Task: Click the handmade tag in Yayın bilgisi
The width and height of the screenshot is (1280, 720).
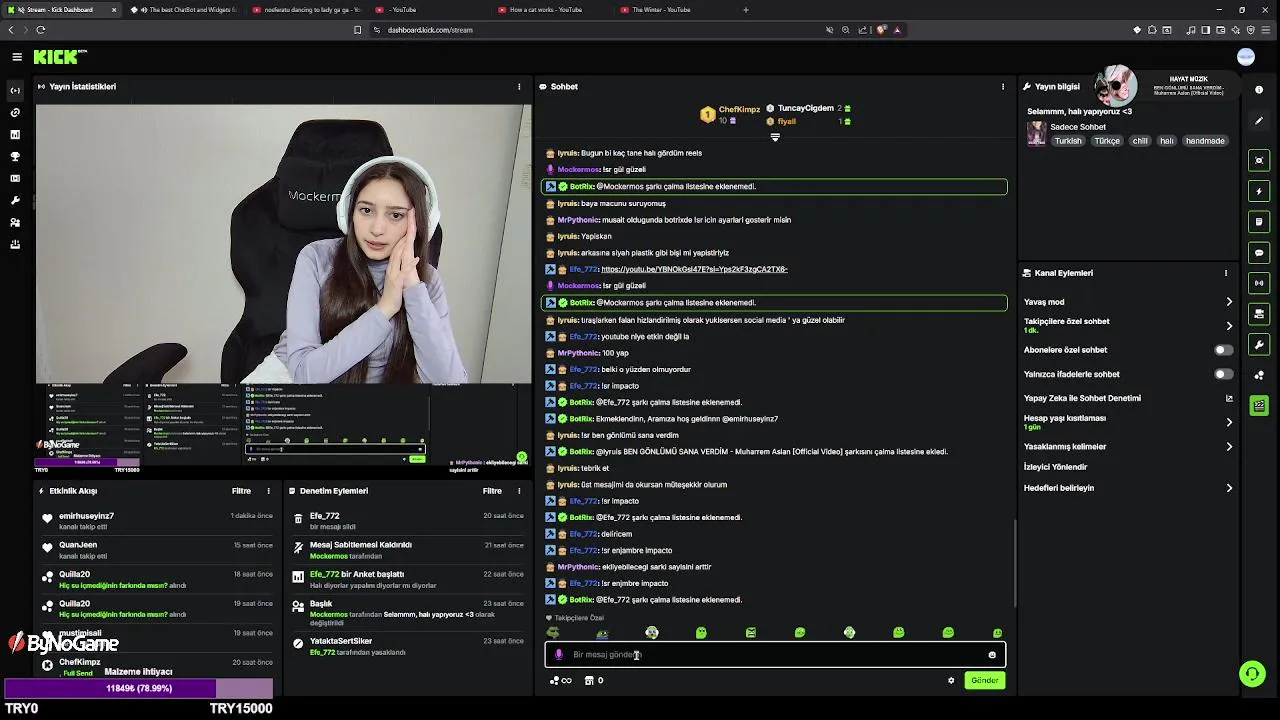Action: pos(1205,141)
